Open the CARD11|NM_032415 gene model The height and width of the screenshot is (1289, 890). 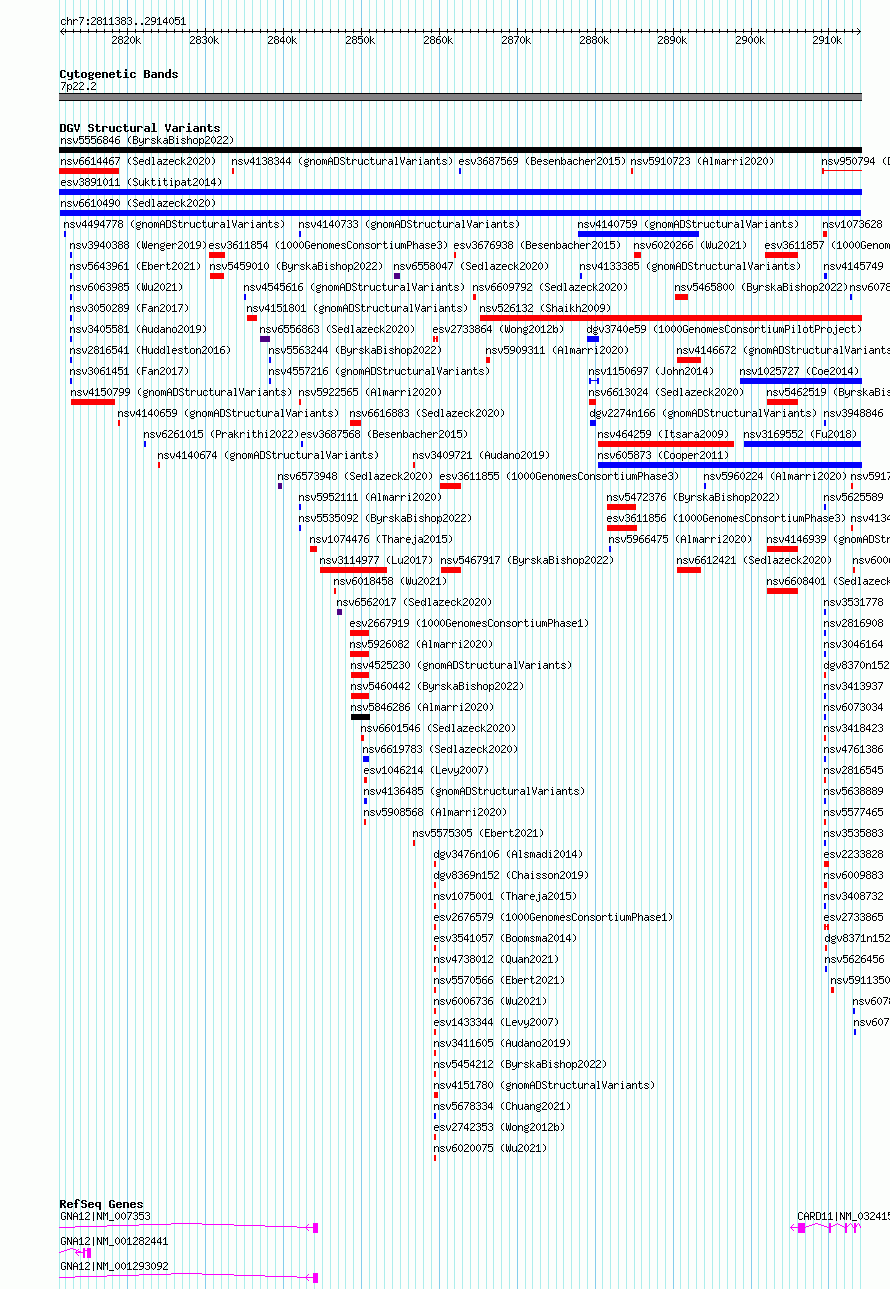tap(828, 1227)
